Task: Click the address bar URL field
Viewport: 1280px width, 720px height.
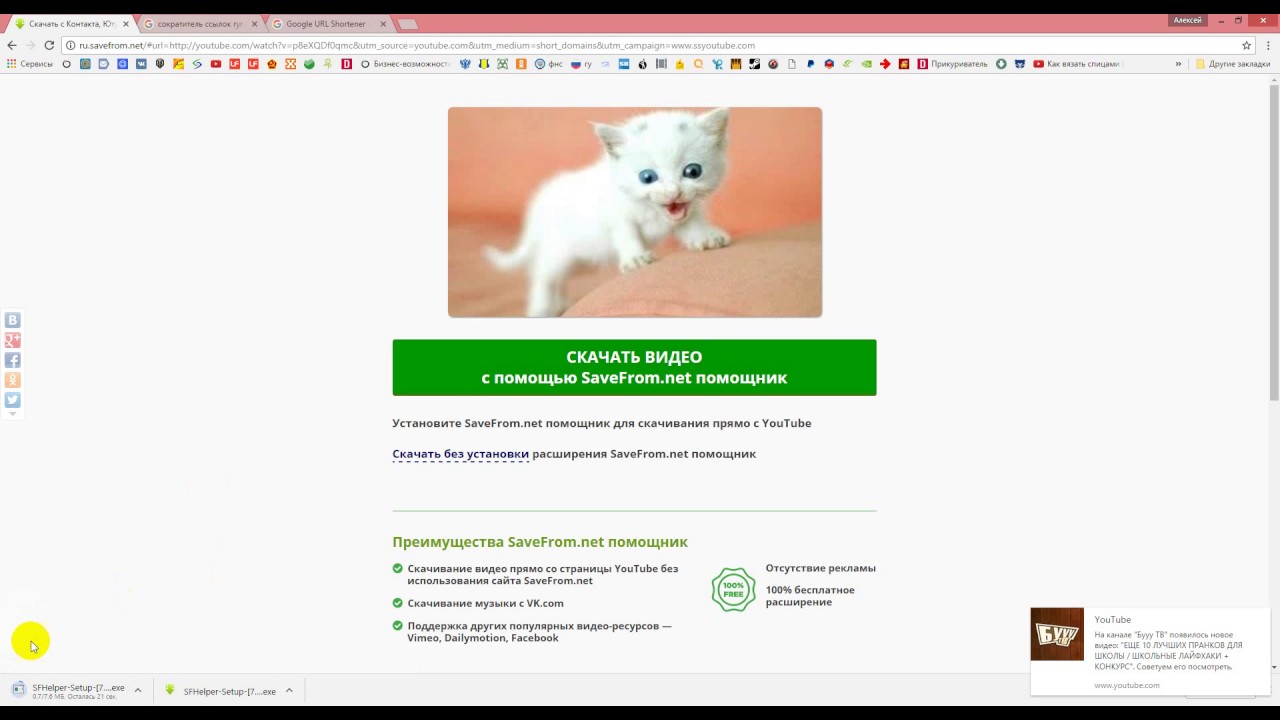Action: point(650,45)
